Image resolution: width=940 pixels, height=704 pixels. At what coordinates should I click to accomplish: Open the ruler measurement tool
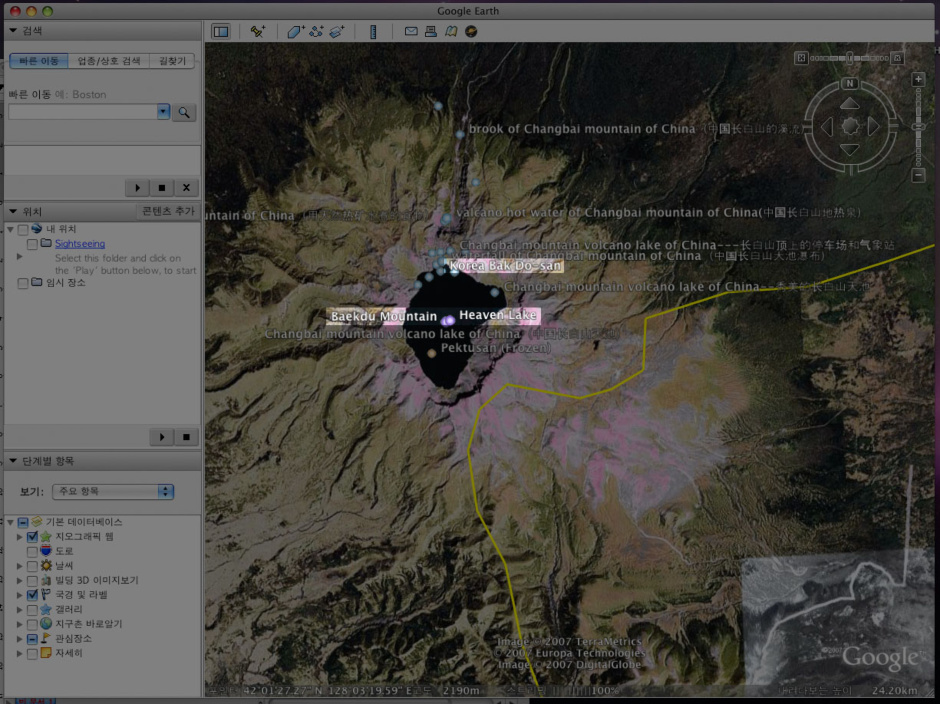373,32
